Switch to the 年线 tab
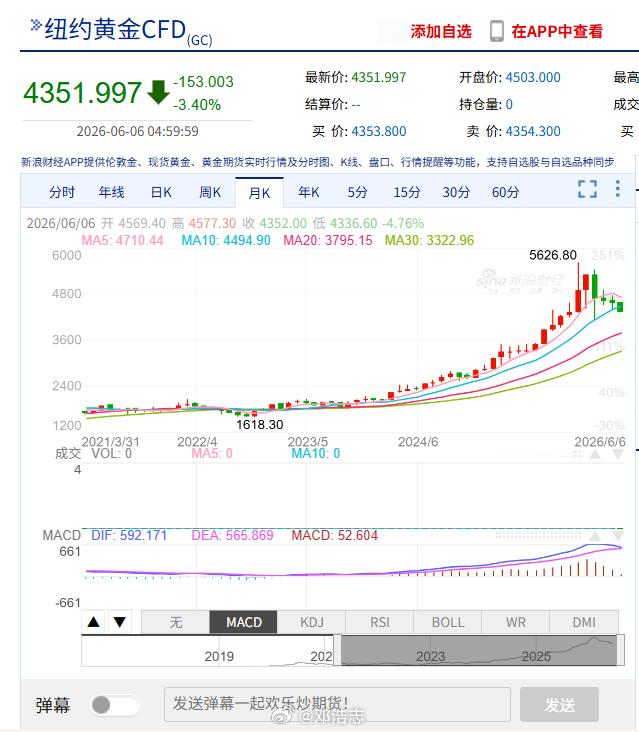 (x=112, y=192)
